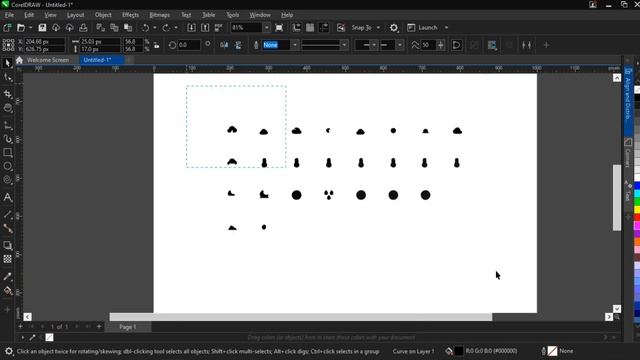The image size is (640, 360).
Task: Select the Polygon tool
Action: pyautogui.click(x=7, y=180)
